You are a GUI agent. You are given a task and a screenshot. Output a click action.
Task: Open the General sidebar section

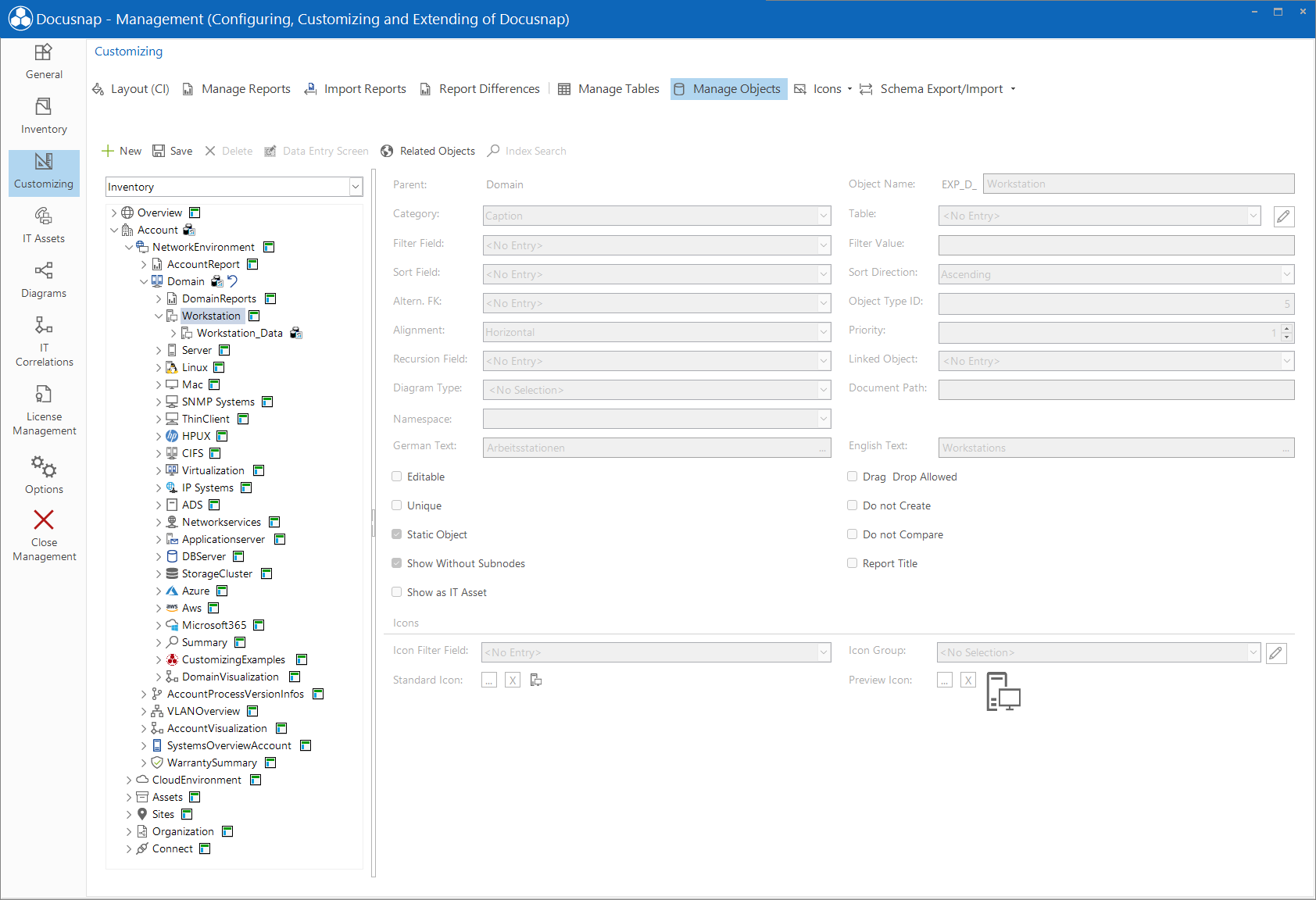click(44, 62)
